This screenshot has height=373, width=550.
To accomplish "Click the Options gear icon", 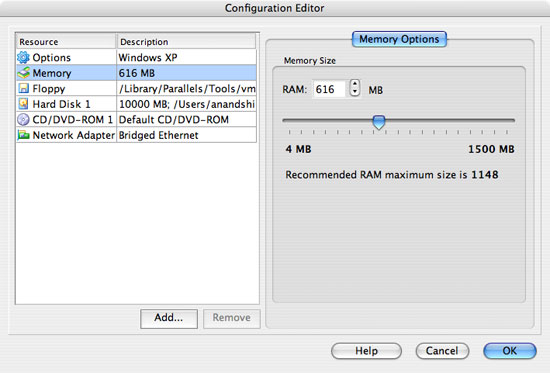I will [23, 57].
